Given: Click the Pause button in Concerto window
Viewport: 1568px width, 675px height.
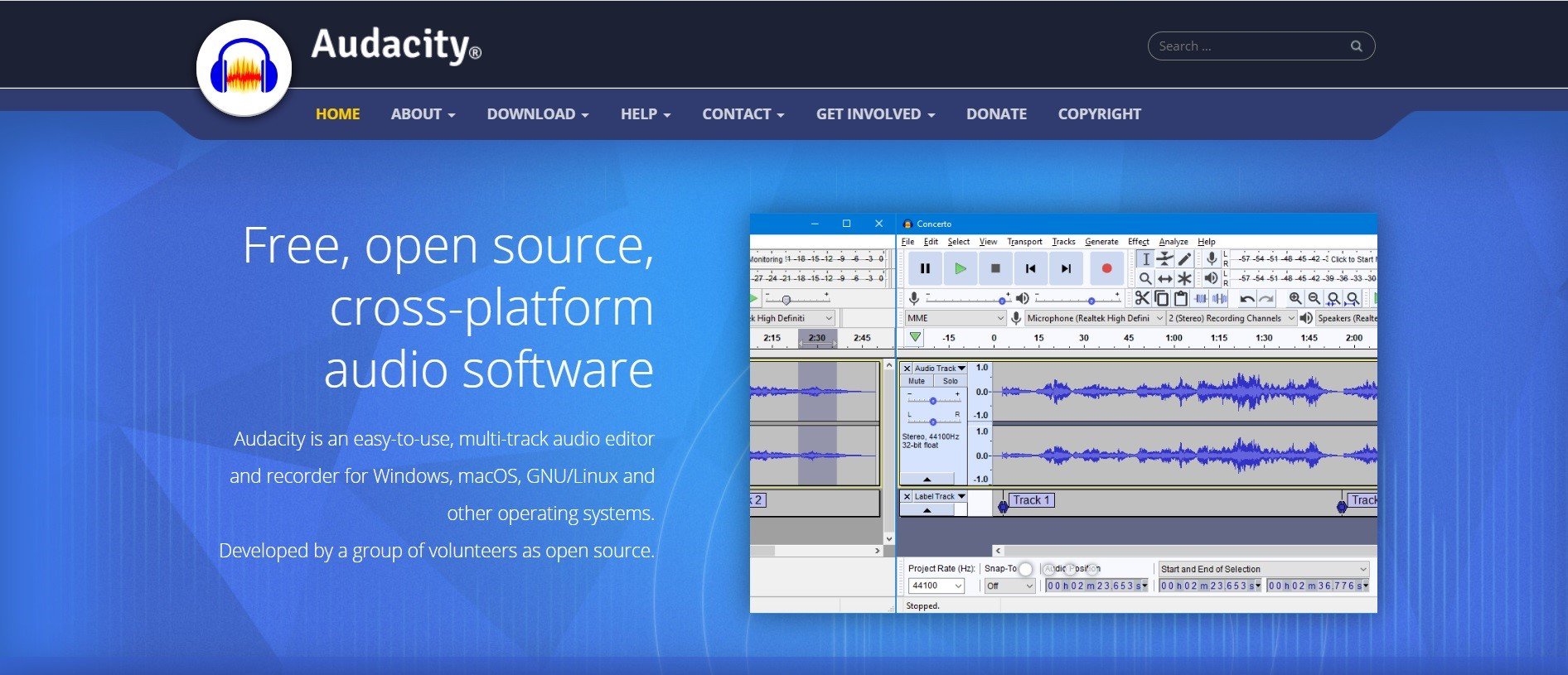Looking at the screenshot, I should pyautogui.click(x=925, y=268).
